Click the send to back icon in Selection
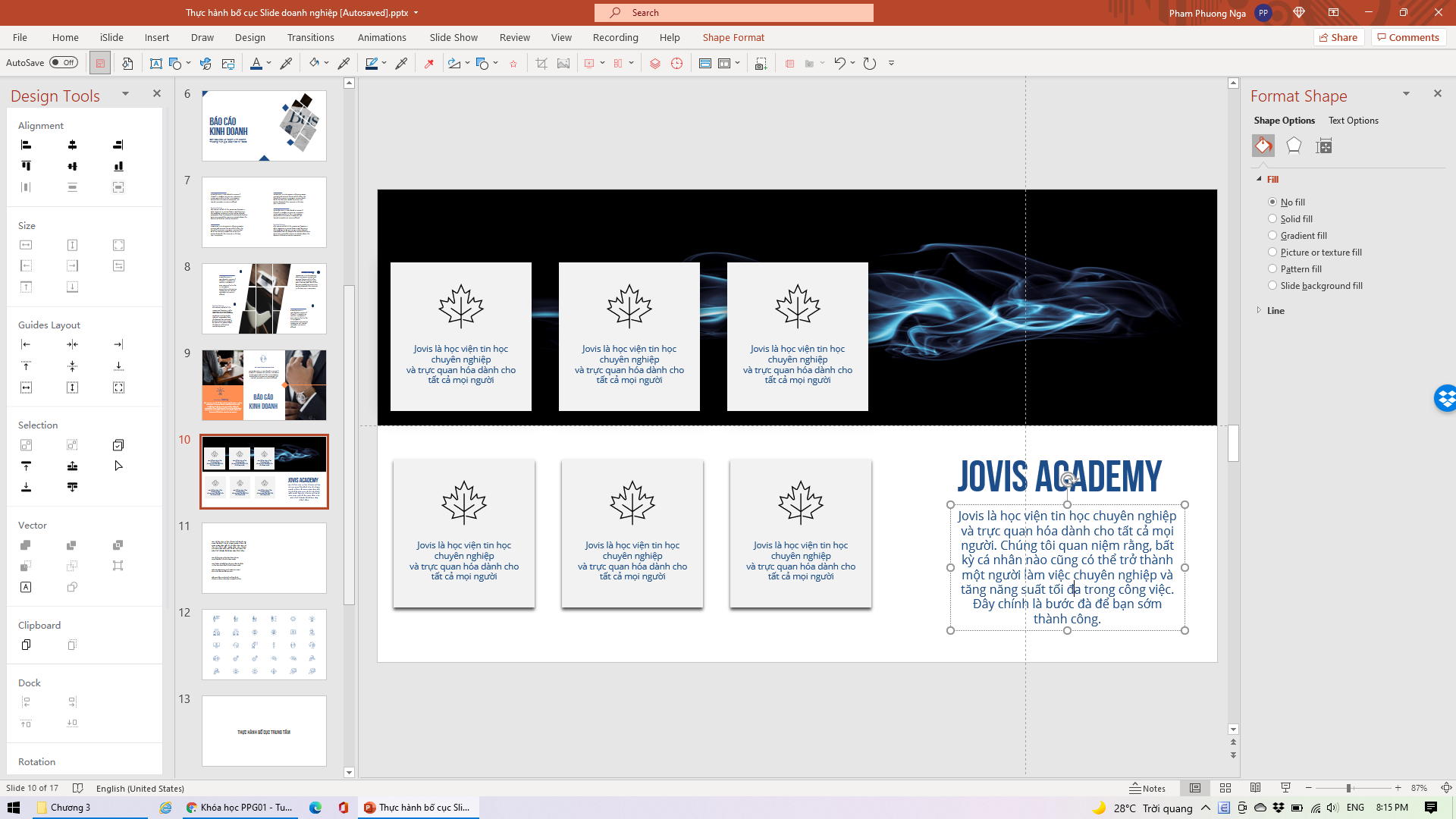The image size is (1456, 819). [x=26, y=487]
